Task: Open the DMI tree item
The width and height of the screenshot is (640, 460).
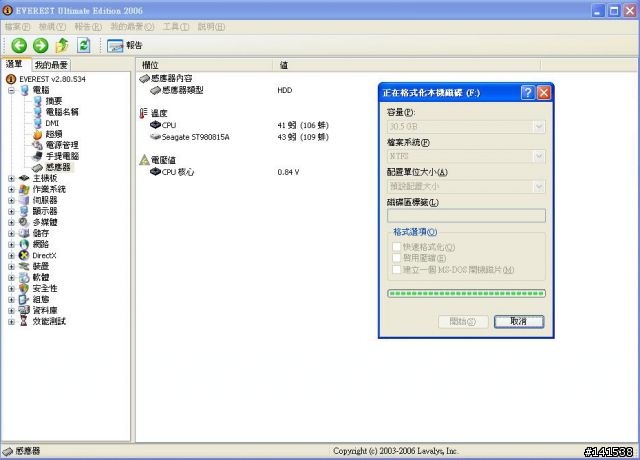Action: point(52,123)
